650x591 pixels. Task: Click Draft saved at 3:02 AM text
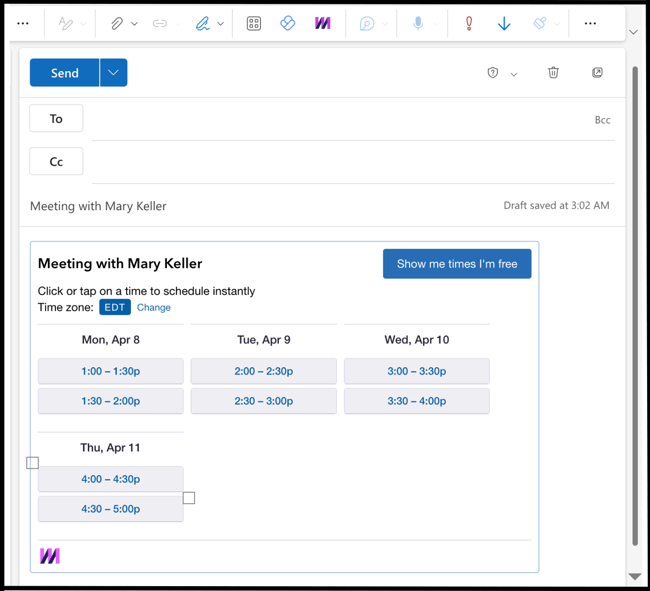(556, 206)
